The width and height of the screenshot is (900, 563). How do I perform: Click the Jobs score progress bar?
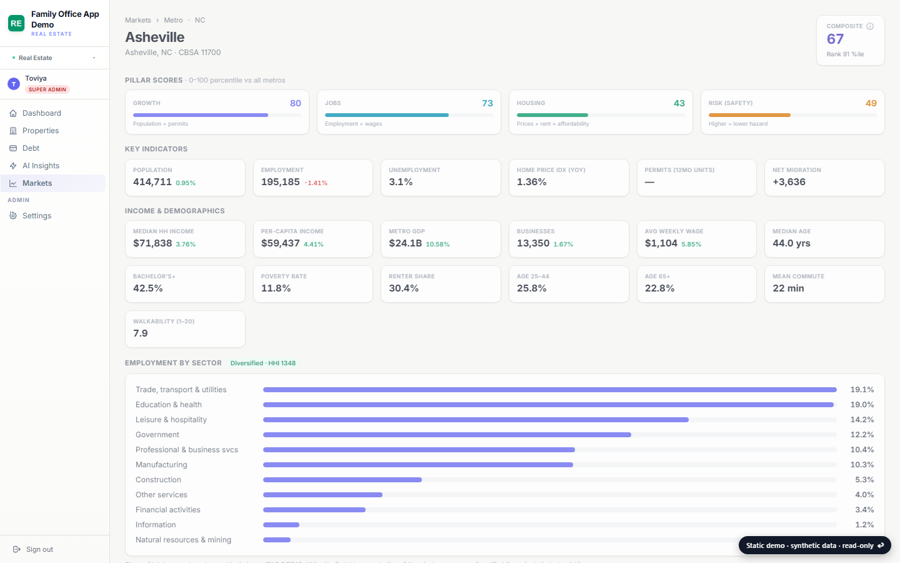click(409, 115)
